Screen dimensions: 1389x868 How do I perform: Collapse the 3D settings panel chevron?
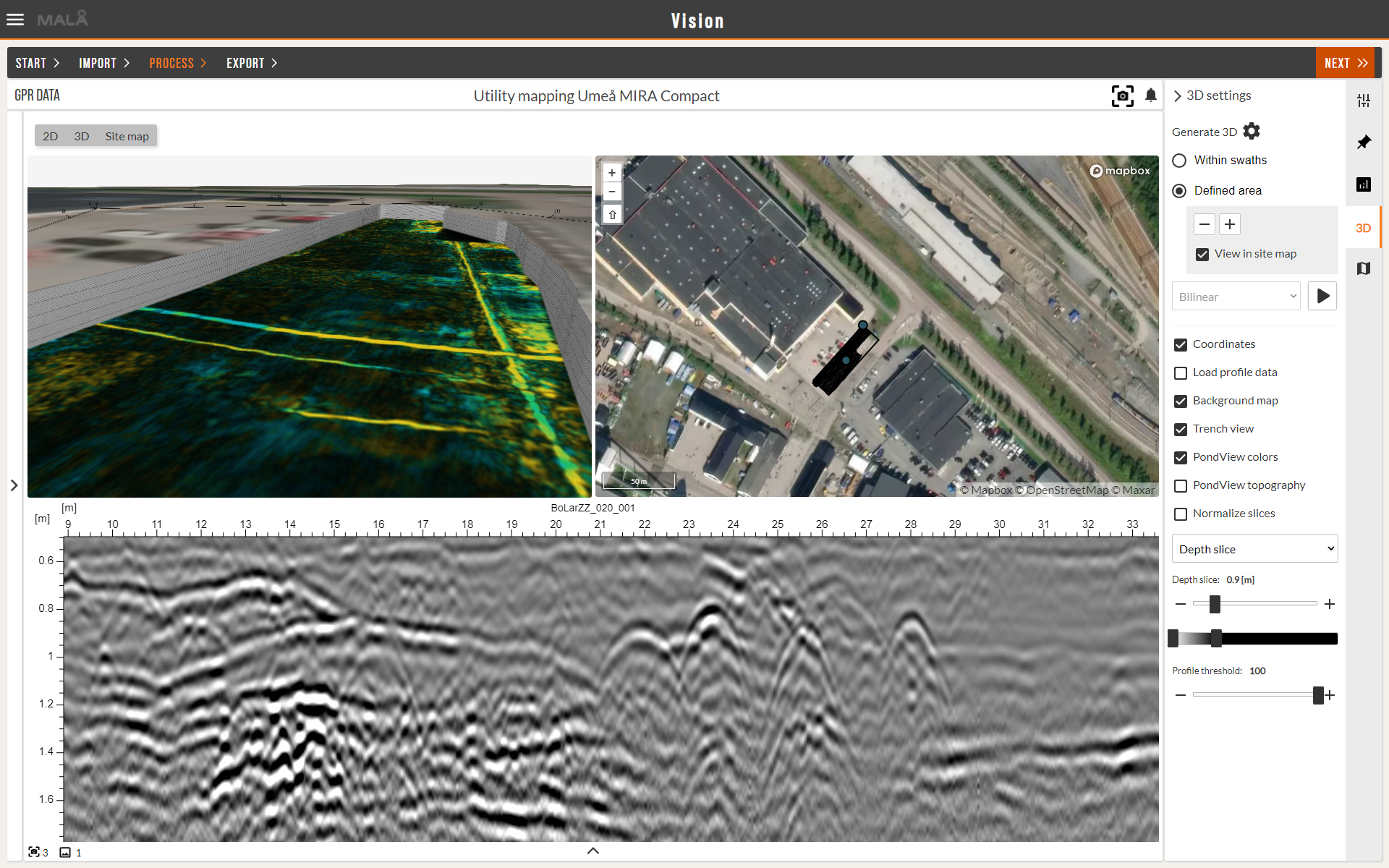point(1177,95)
